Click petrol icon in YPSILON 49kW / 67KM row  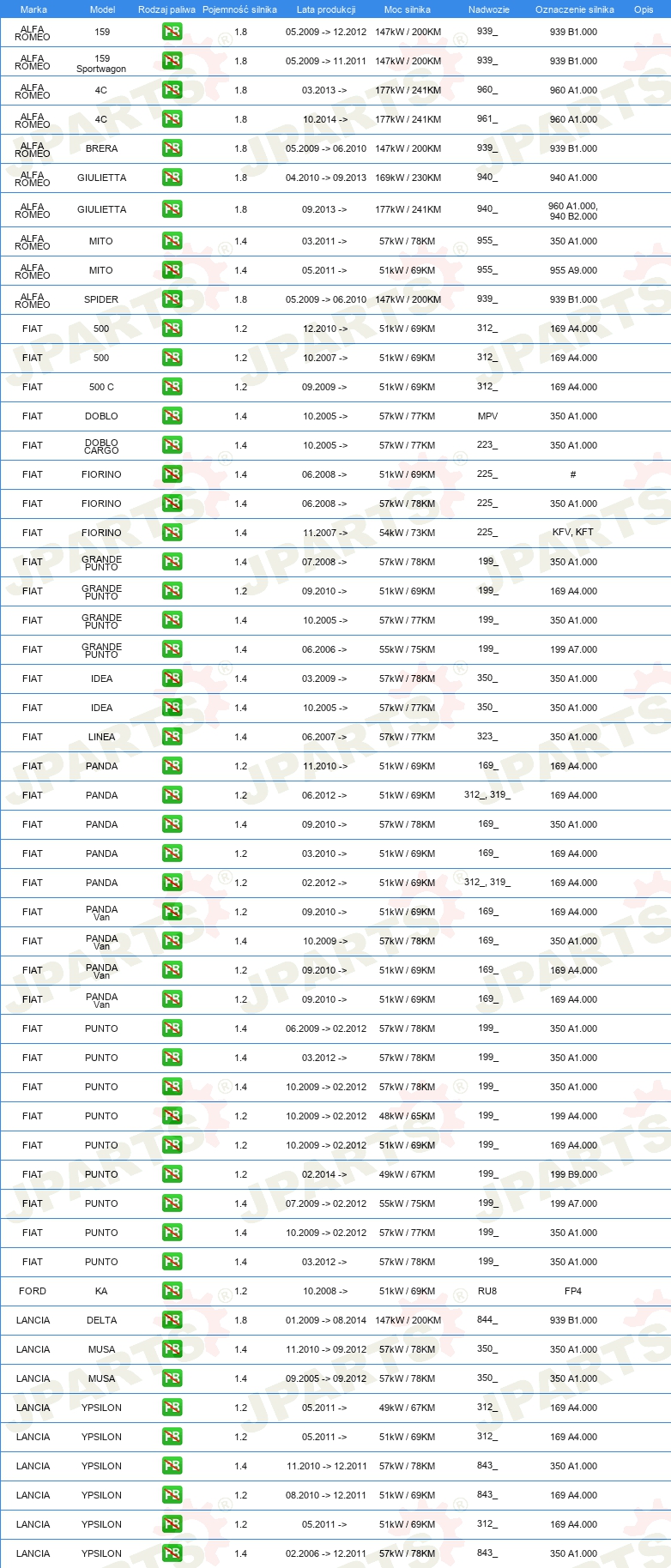point(172,1408)
